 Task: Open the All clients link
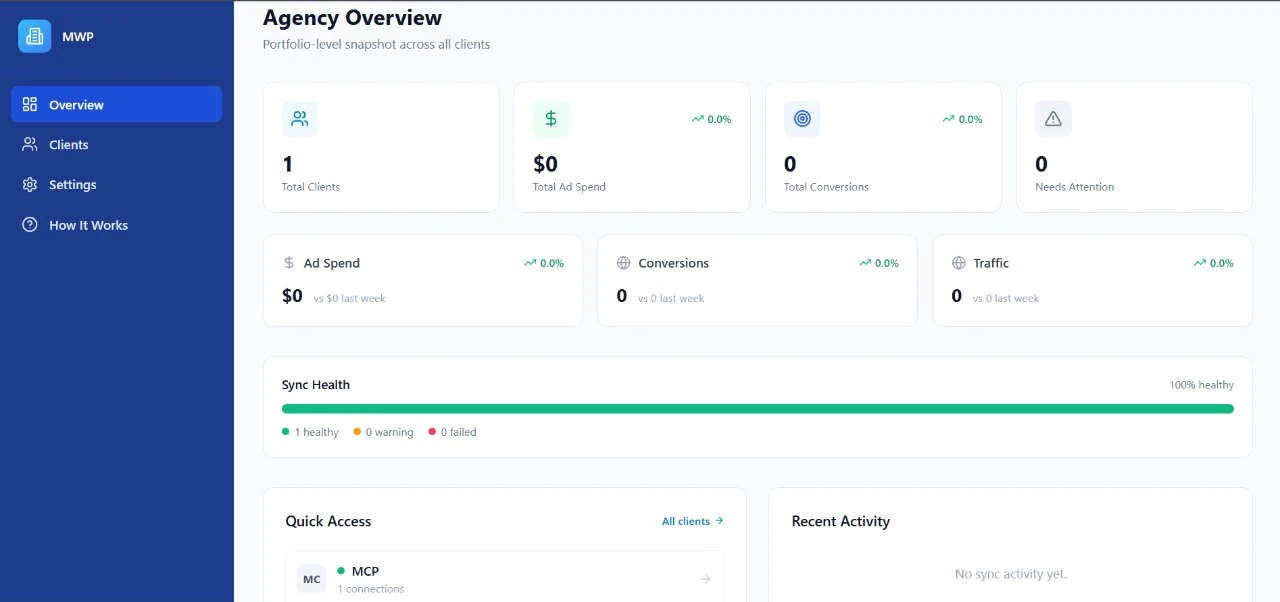click(692, 521)
